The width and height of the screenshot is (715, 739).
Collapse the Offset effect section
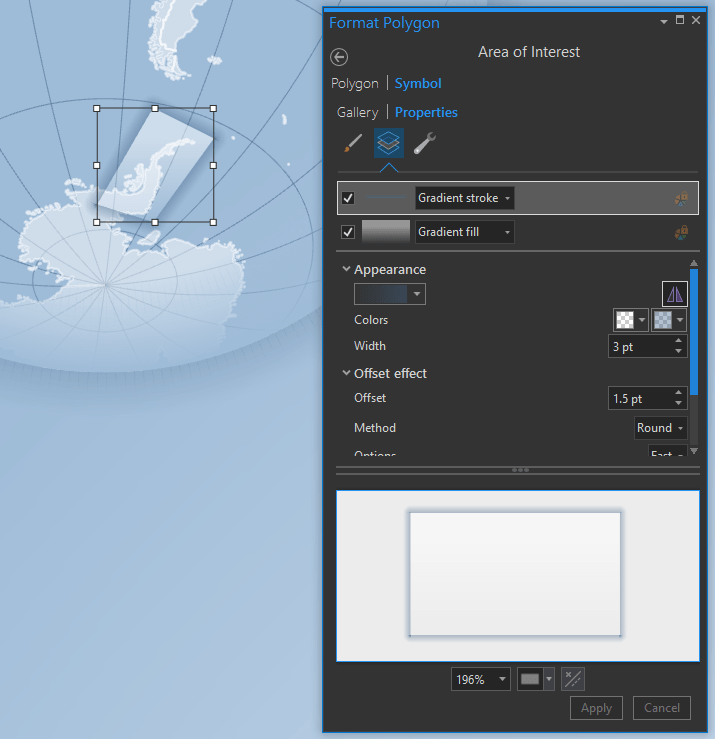[x=346, y=373]
